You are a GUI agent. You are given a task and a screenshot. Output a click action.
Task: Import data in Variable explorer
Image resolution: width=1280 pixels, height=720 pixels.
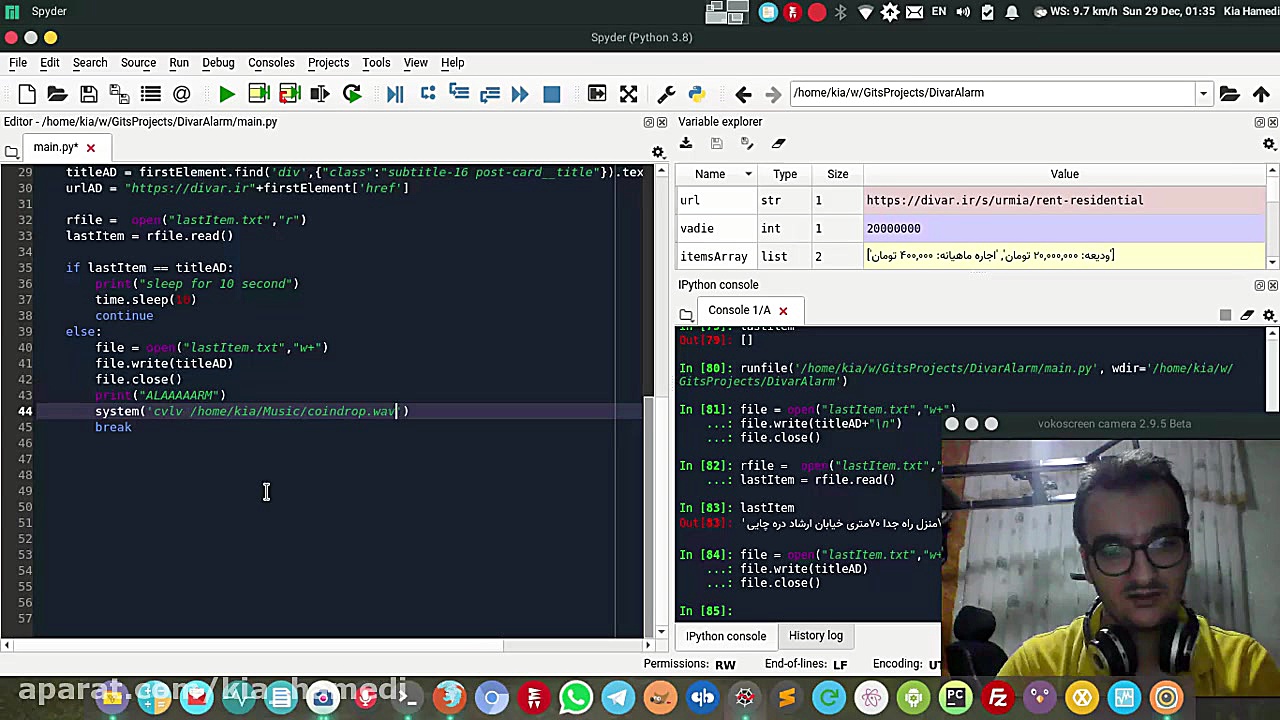coord(686,144)
